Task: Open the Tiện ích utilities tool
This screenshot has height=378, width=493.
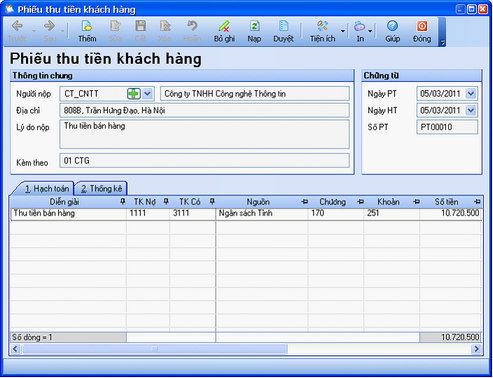Action: pos(322,31)
